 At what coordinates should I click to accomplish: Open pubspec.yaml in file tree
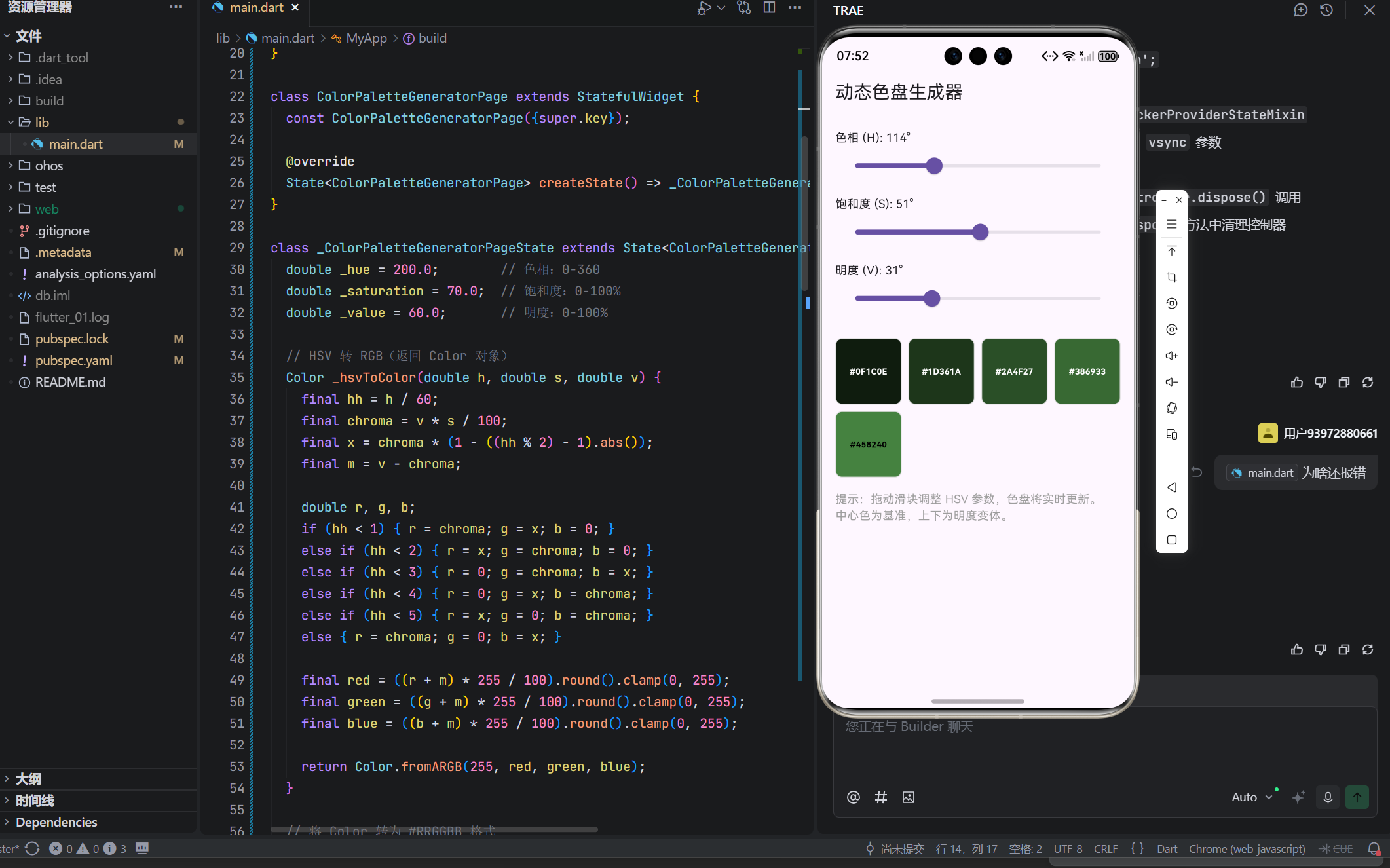(x=73, y=360)
